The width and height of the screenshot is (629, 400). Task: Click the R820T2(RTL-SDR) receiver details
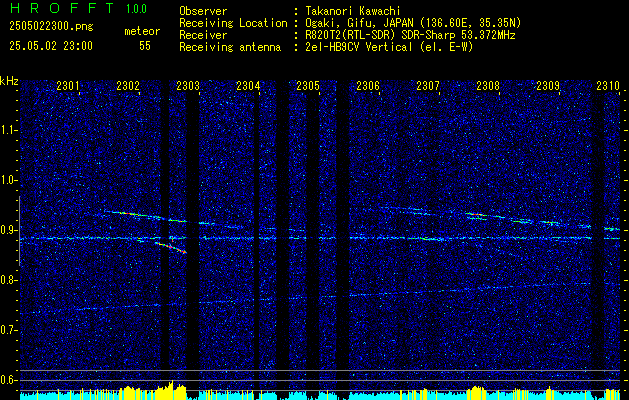tap(410, 35)
